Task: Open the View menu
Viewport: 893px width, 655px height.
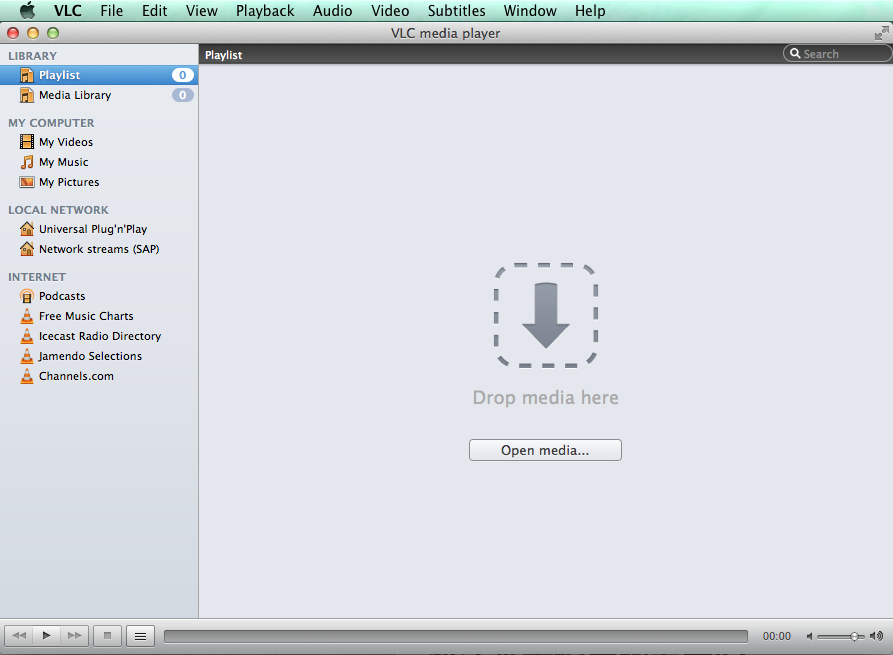Action: pos(202,11)
